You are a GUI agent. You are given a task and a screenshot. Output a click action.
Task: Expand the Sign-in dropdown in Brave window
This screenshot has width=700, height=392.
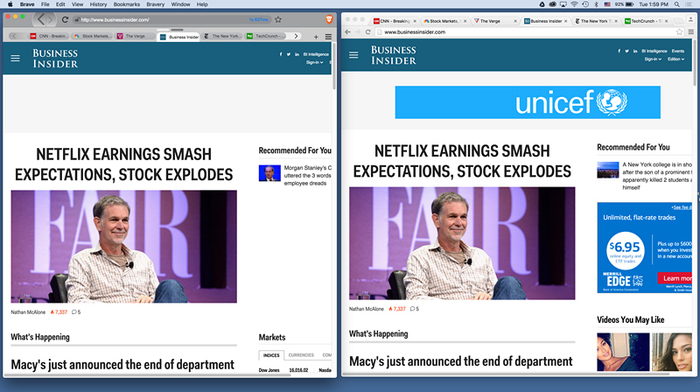tap(315, 63)
